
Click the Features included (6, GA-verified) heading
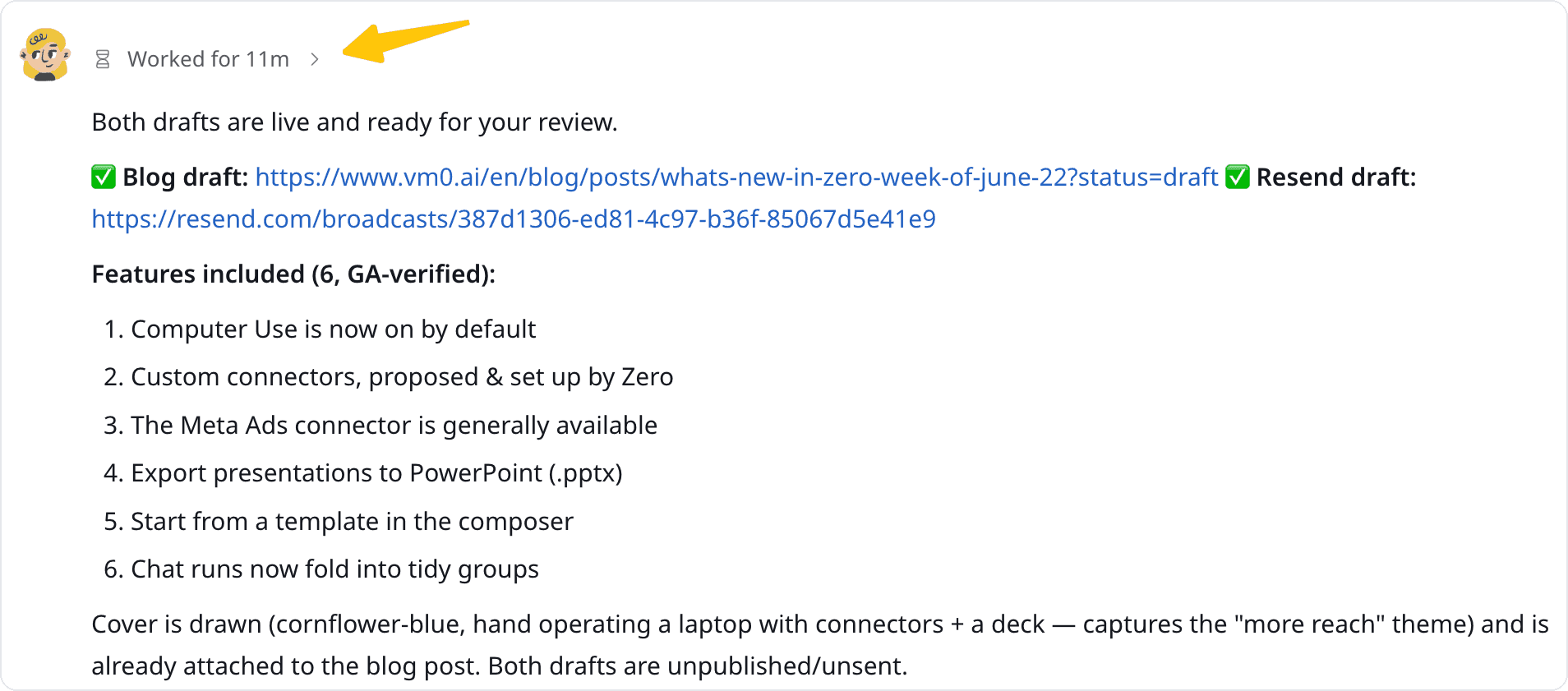[293, 274]
